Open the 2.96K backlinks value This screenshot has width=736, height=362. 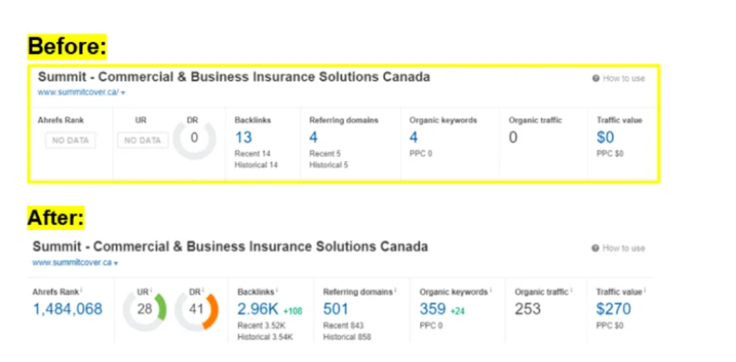(258, 309)
